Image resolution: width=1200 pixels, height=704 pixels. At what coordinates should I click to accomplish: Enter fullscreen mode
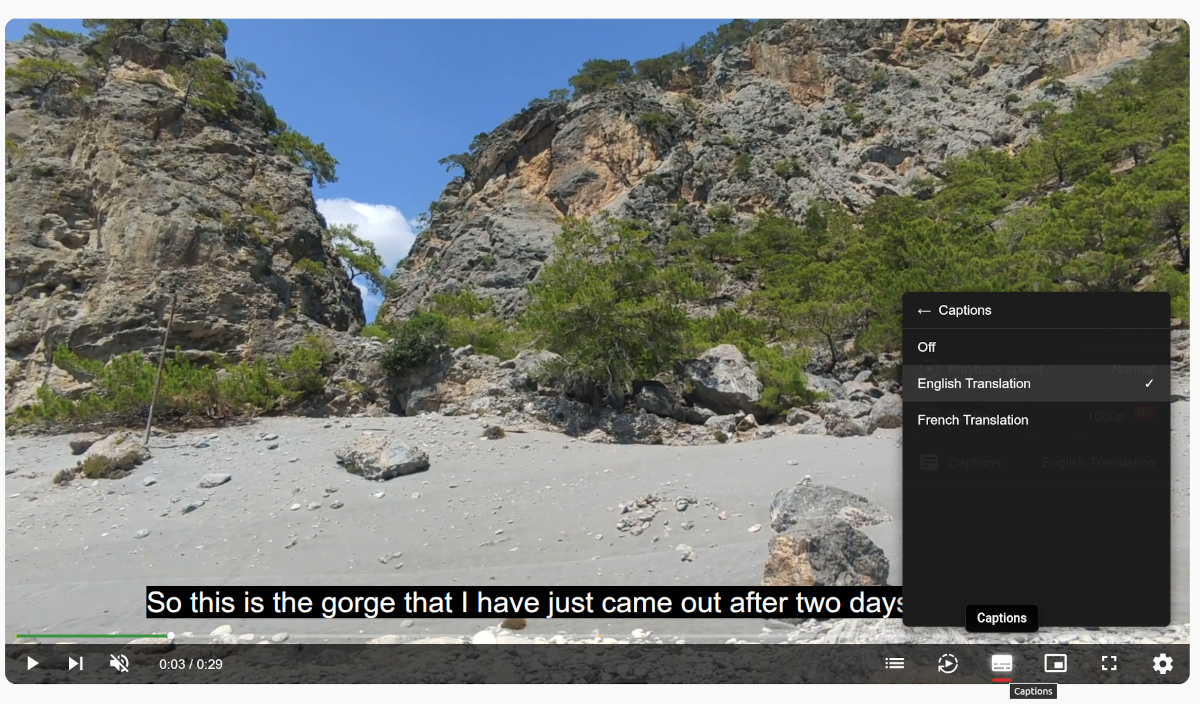pyautogui.click(x=1108, y=663)
